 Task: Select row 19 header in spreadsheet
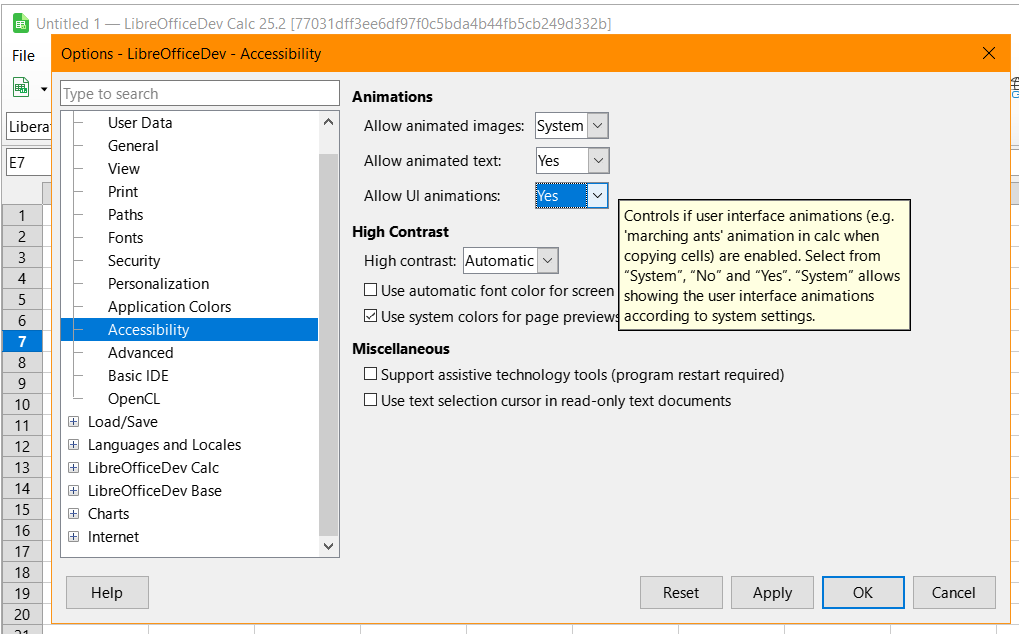[x=22, y=594]
